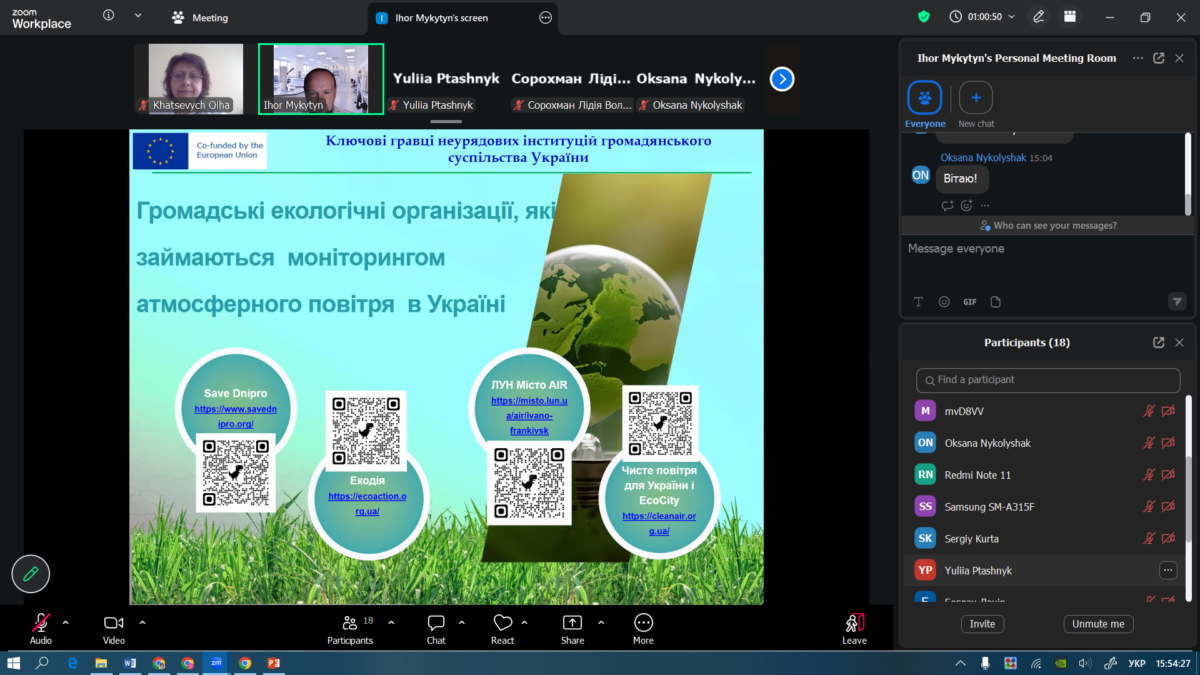Image resolution: width=1200 pixels, height=675 pixels.
Task: Show next video thumbnails with the arrow
Action: pos(782,79)
